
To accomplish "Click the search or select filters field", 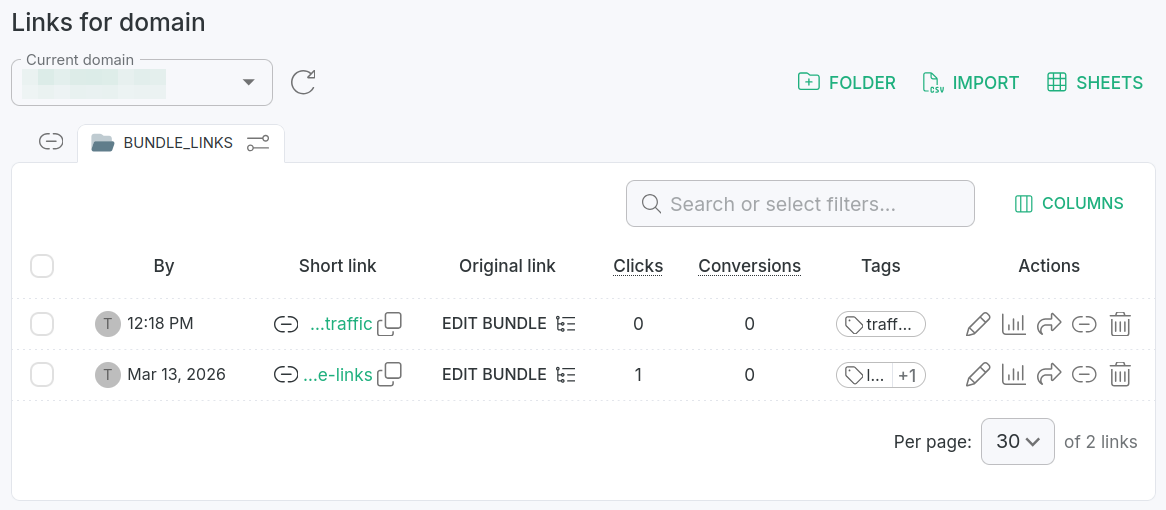I will (x=800, y=204).
